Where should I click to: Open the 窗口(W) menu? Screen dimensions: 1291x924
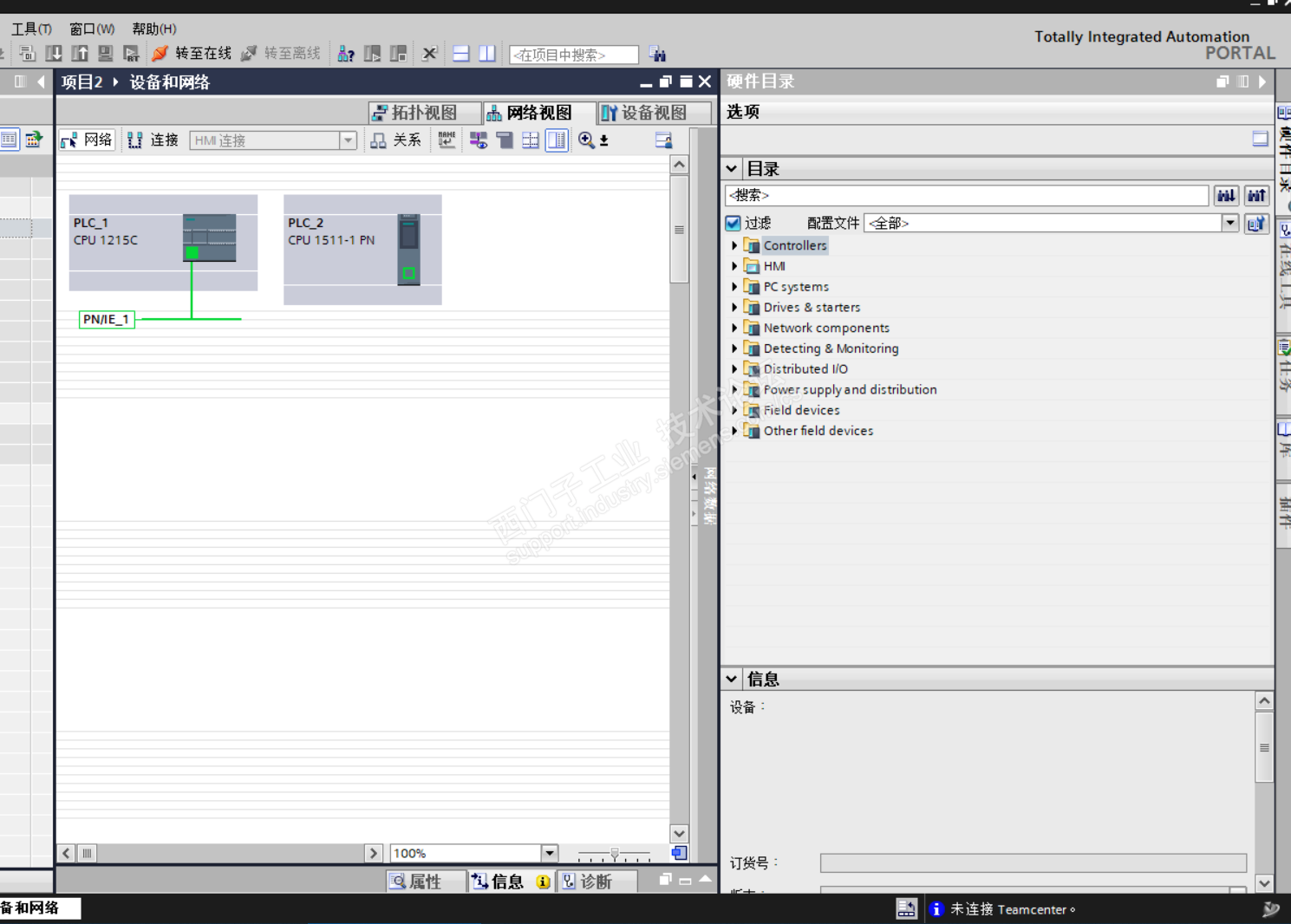(92, 29)
